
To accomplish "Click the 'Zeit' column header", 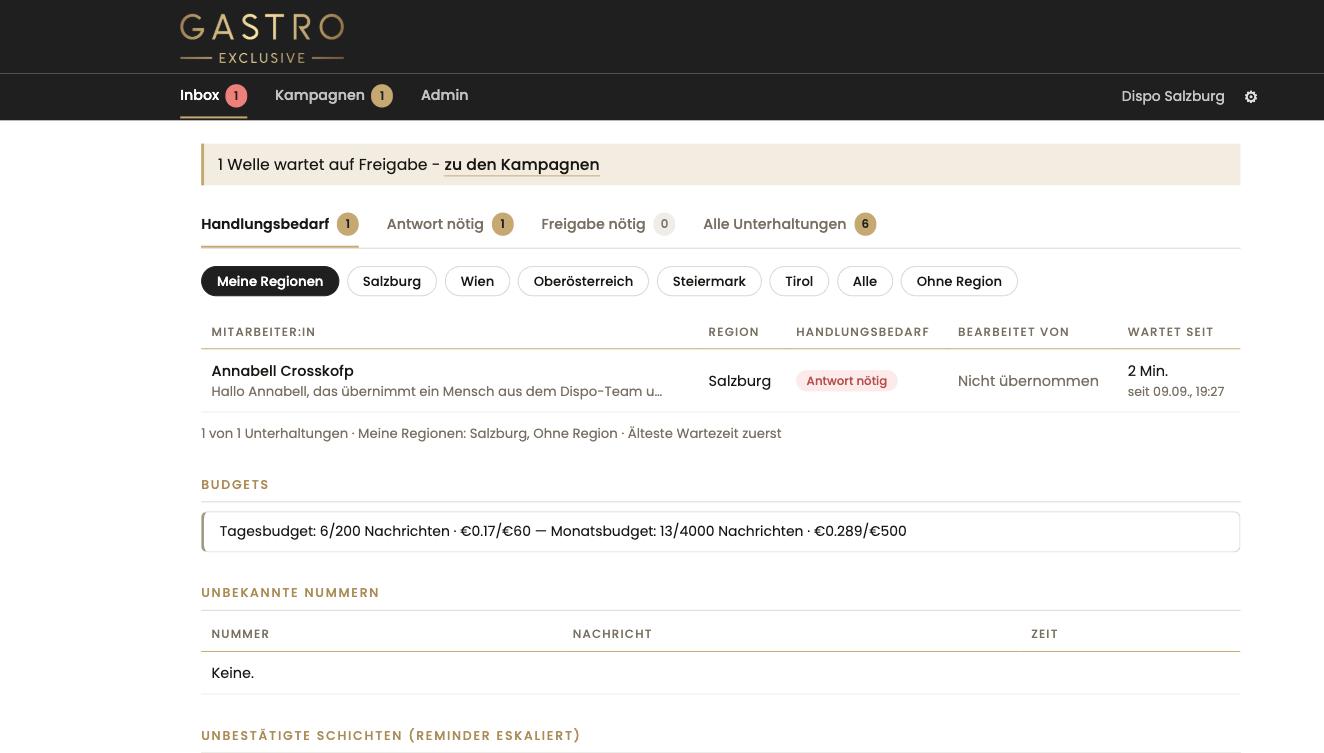I will pyautogui.click(x=1044, y=634).
